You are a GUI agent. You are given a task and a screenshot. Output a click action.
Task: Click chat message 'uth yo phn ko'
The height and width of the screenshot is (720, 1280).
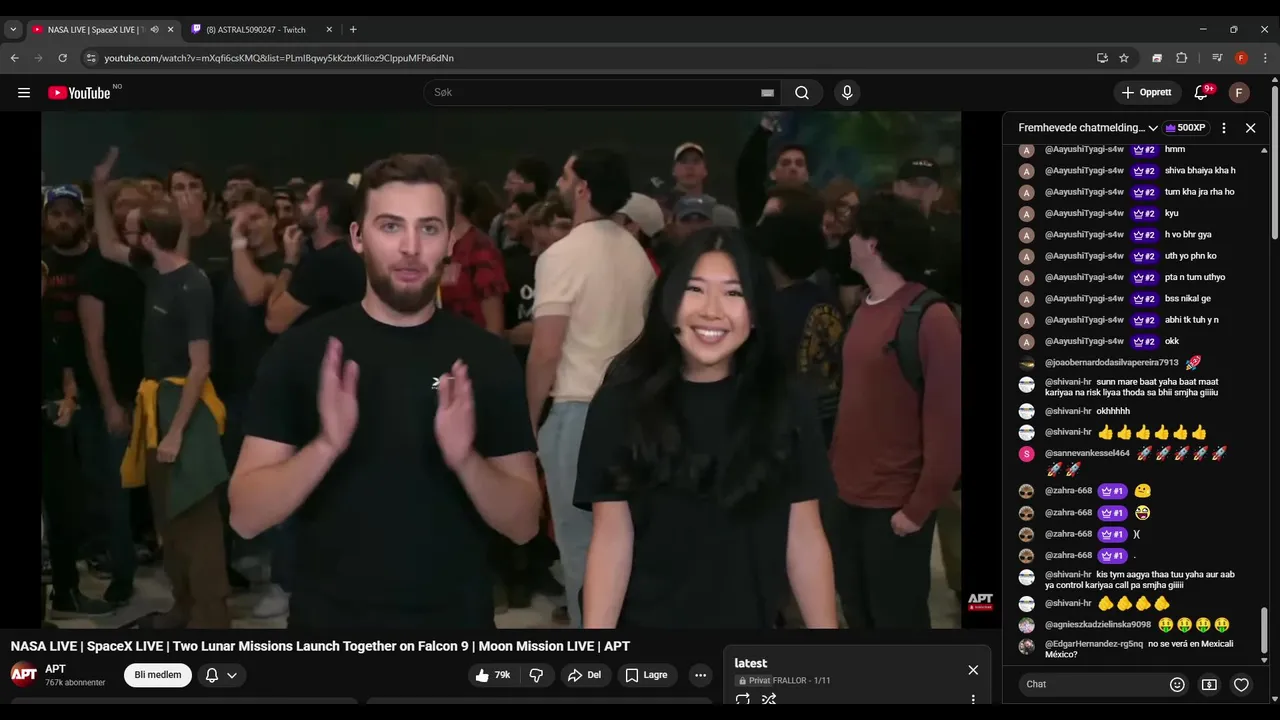pyautogui.click(x=1191, y=256)
